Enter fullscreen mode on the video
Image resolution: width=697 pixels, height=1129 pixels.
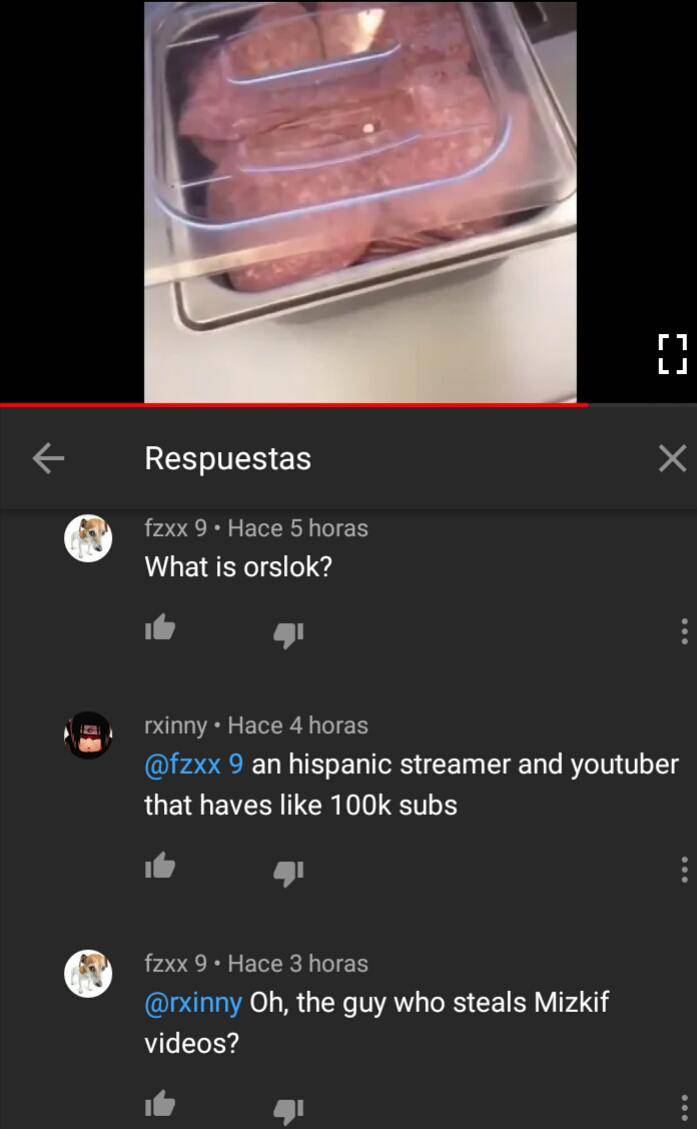pos(673,354)
